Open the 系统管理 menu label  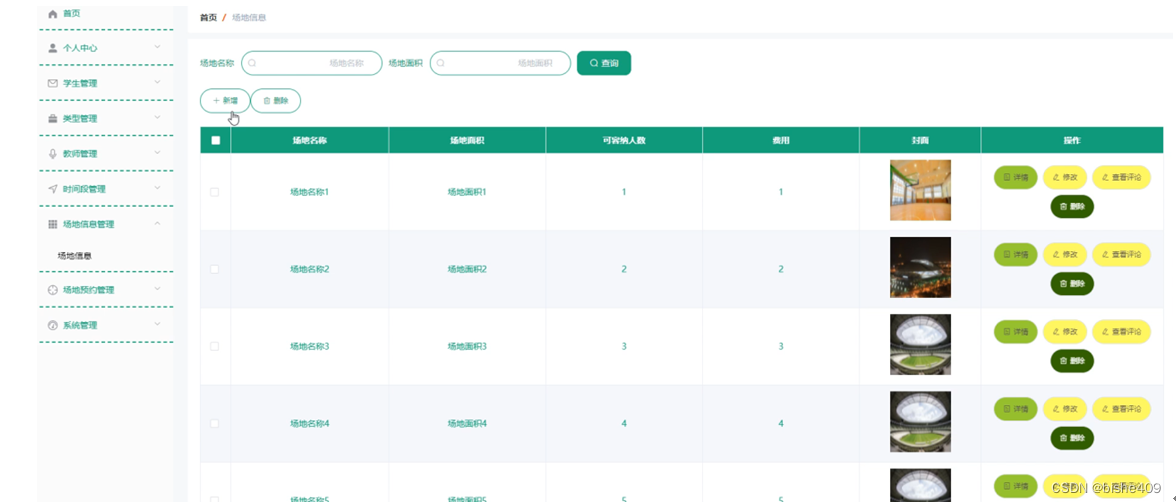(x=80, y=325)
